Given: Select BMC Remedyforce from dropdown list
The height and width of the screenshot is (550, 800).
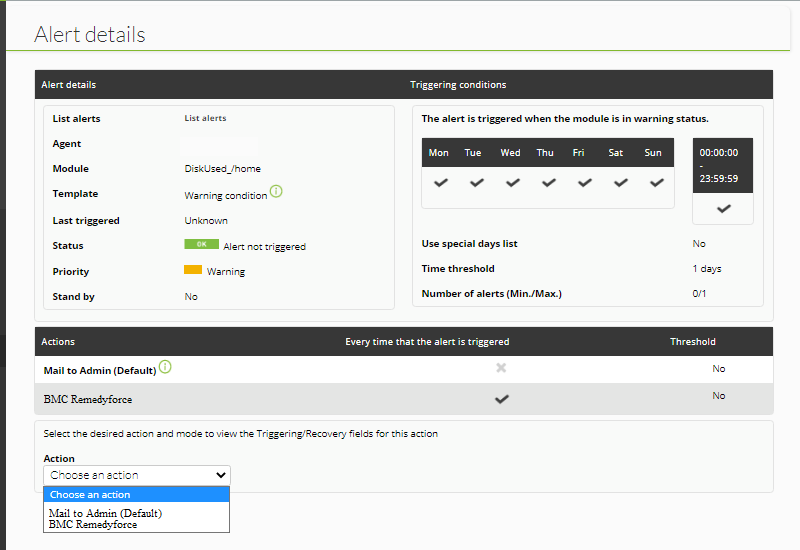Looking at the screenshot, I should pyautogui.click(x=93, y=524).
